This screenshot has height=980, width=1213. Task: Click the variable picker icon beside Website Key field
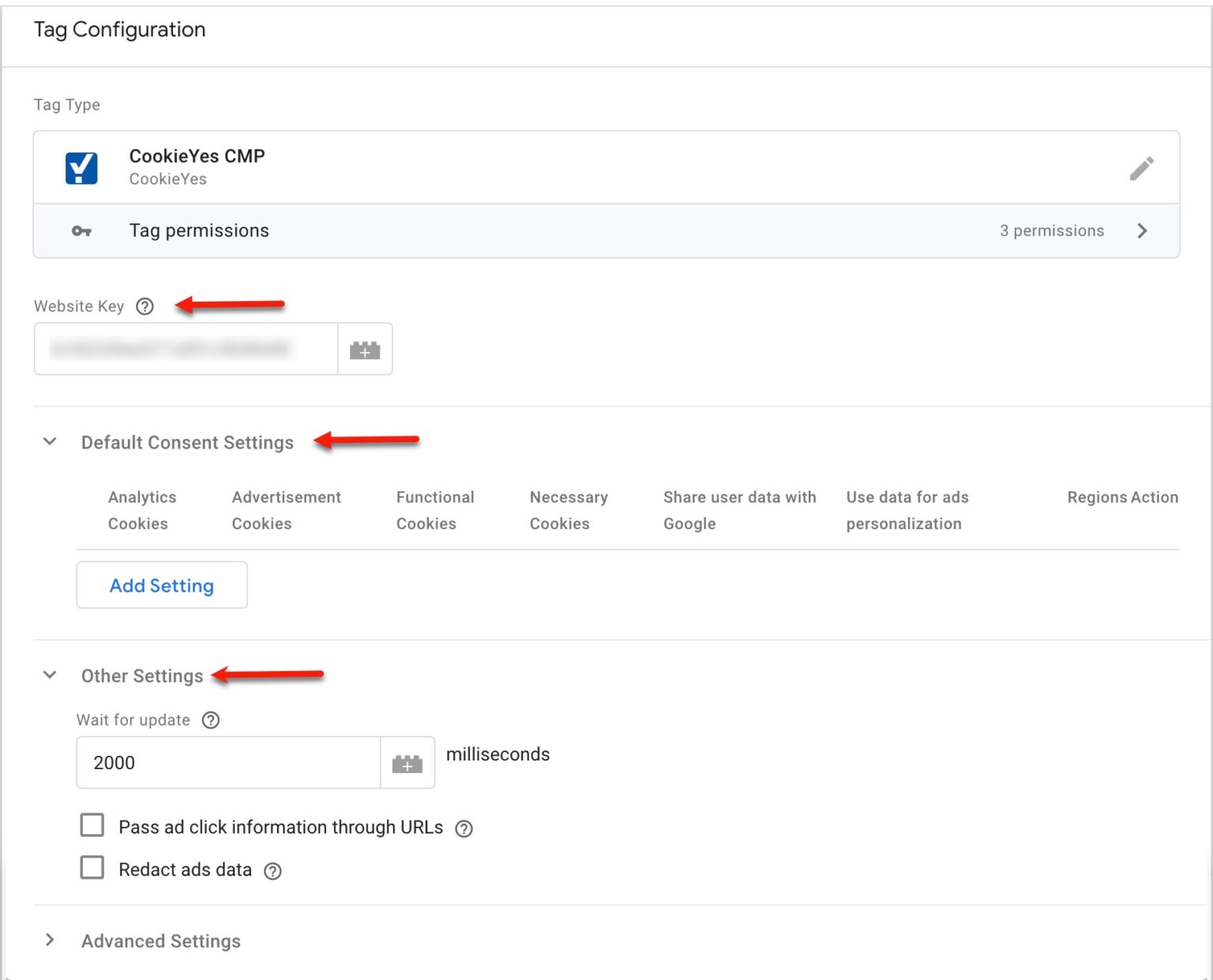pos(365,348)
